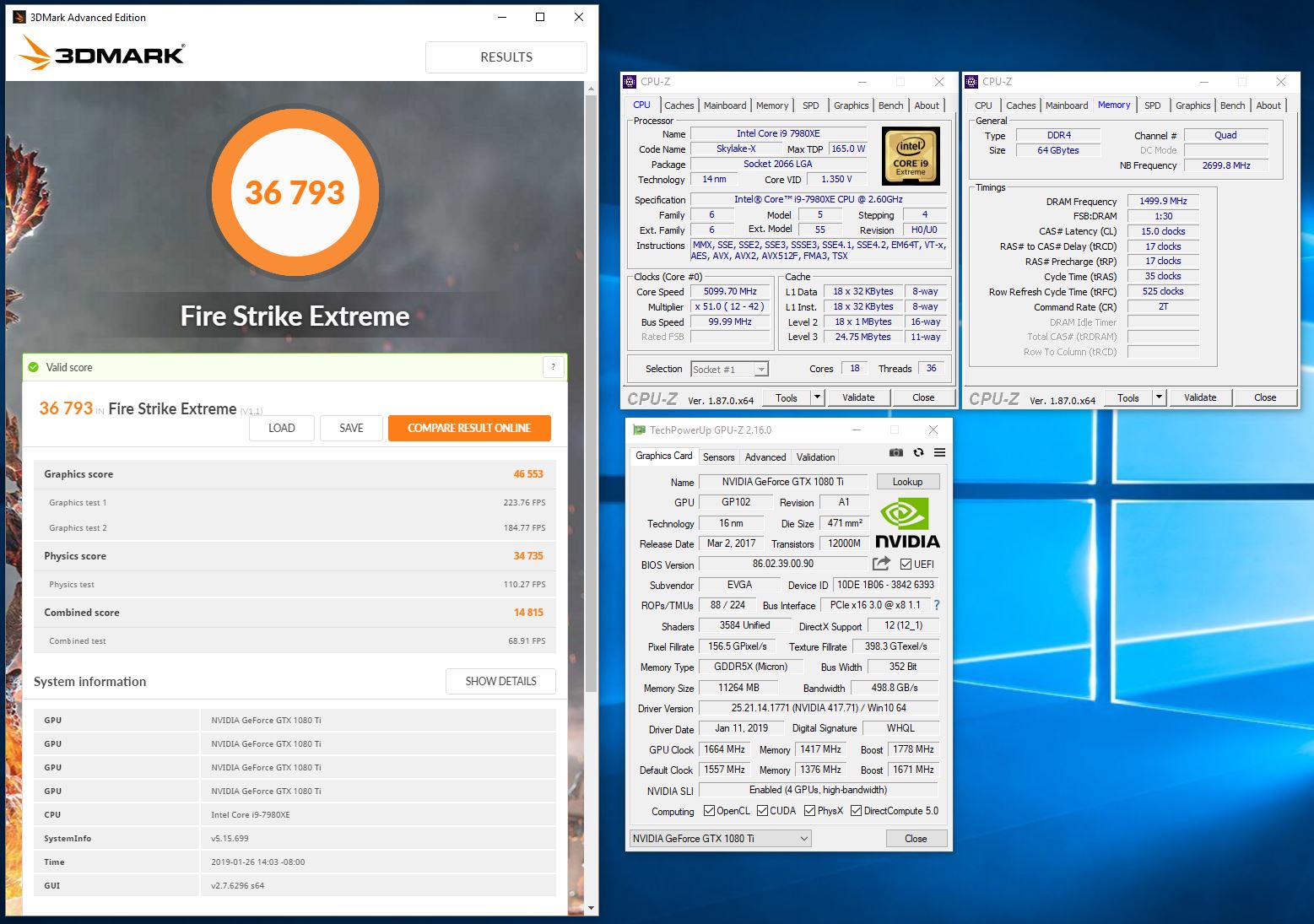Expand Tools dropdown arrow in left CPU-Z

point(817,397)
